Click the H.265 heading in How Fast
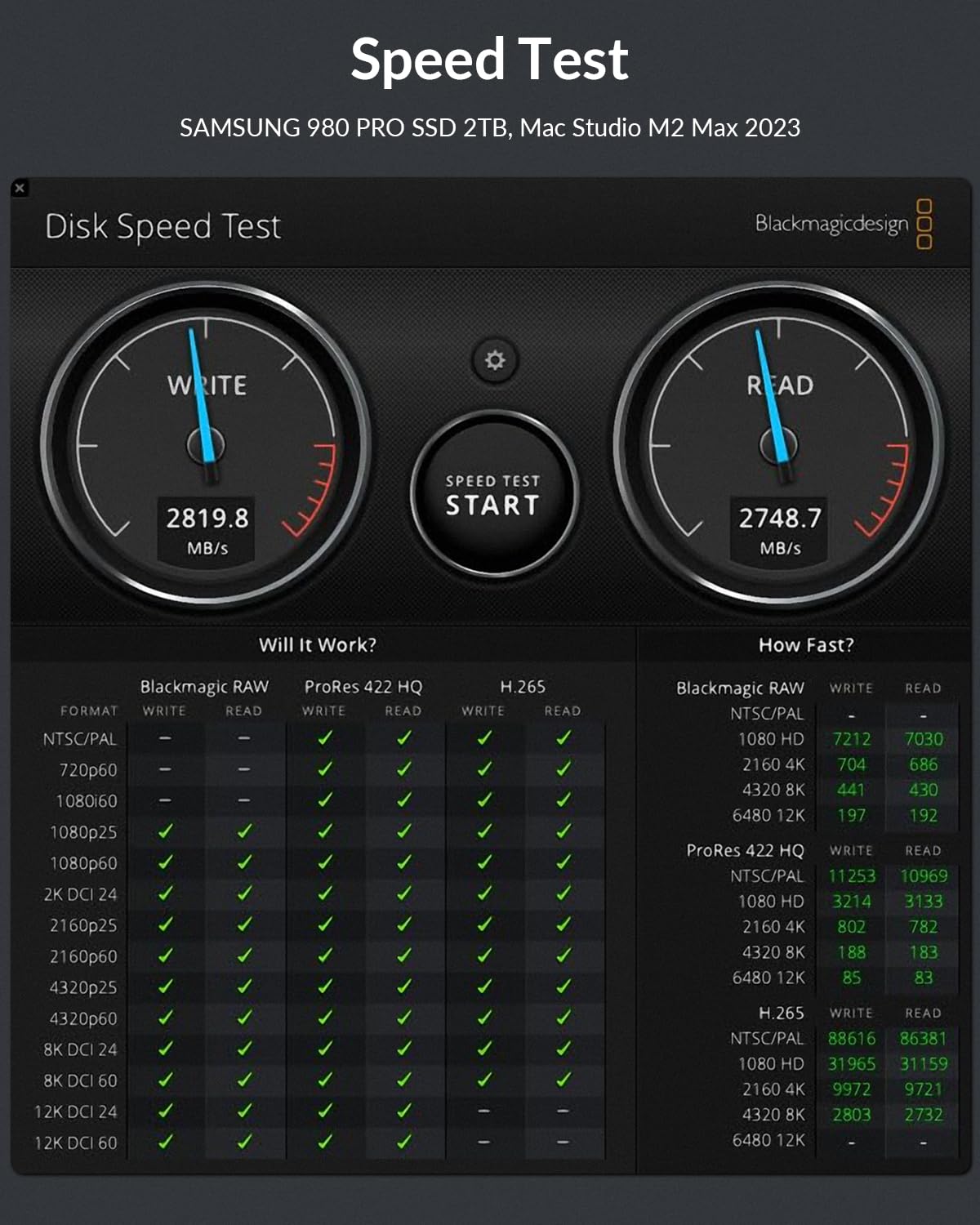Image resolution: width=980 pixels, height=1225 pixels. (782, 1013)
